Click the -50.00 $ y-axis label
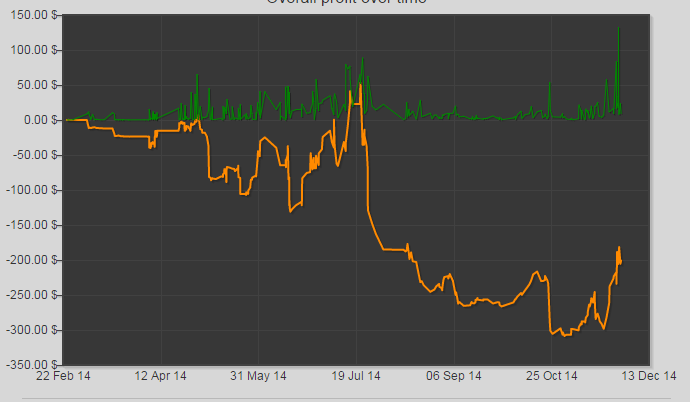 [36, 155]
